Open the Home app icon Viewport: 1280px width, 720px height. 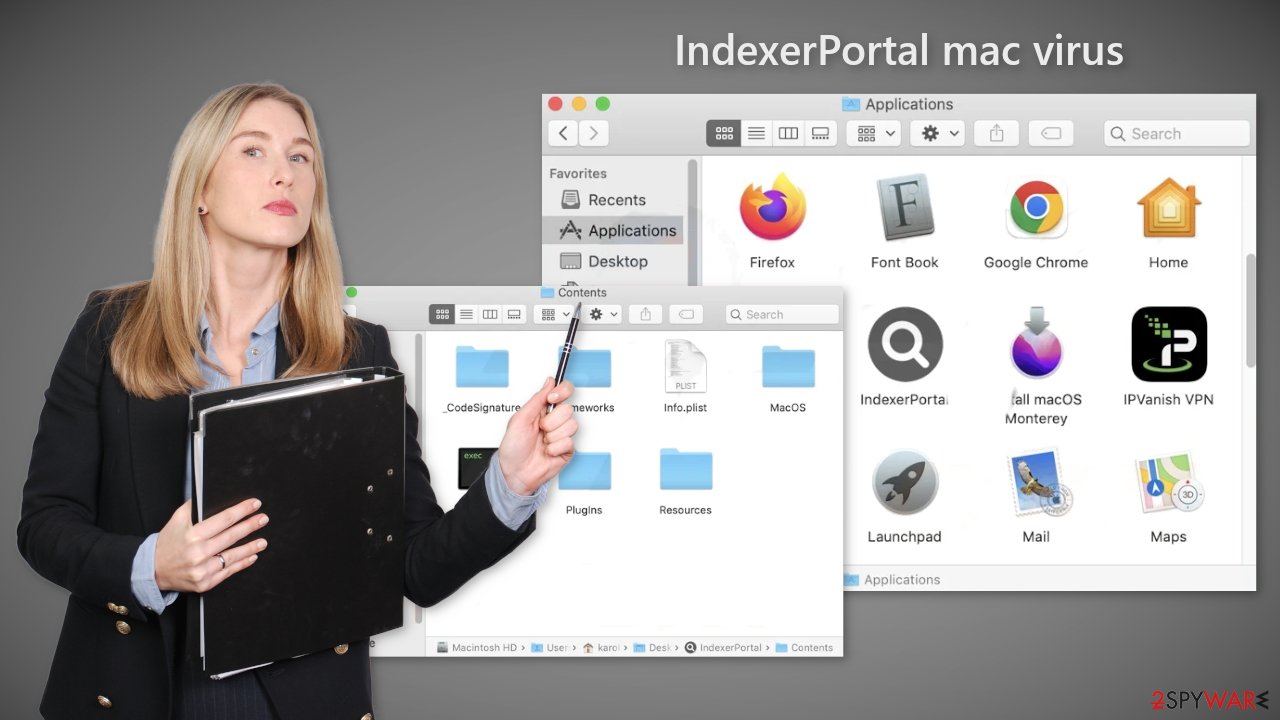pos(1168,208)
